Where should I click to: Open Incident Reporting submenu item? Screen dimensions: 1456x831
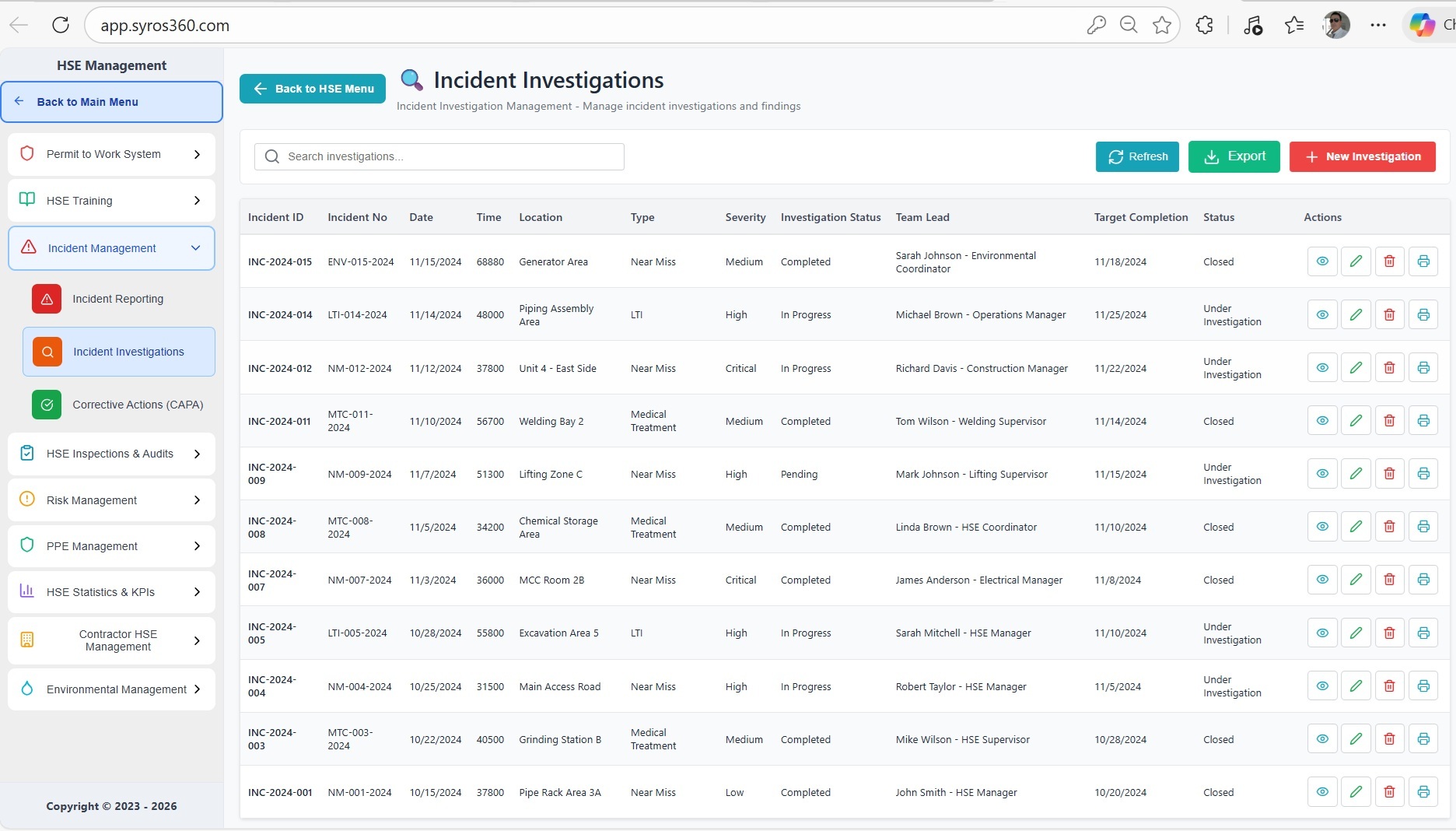coord(117,299)
